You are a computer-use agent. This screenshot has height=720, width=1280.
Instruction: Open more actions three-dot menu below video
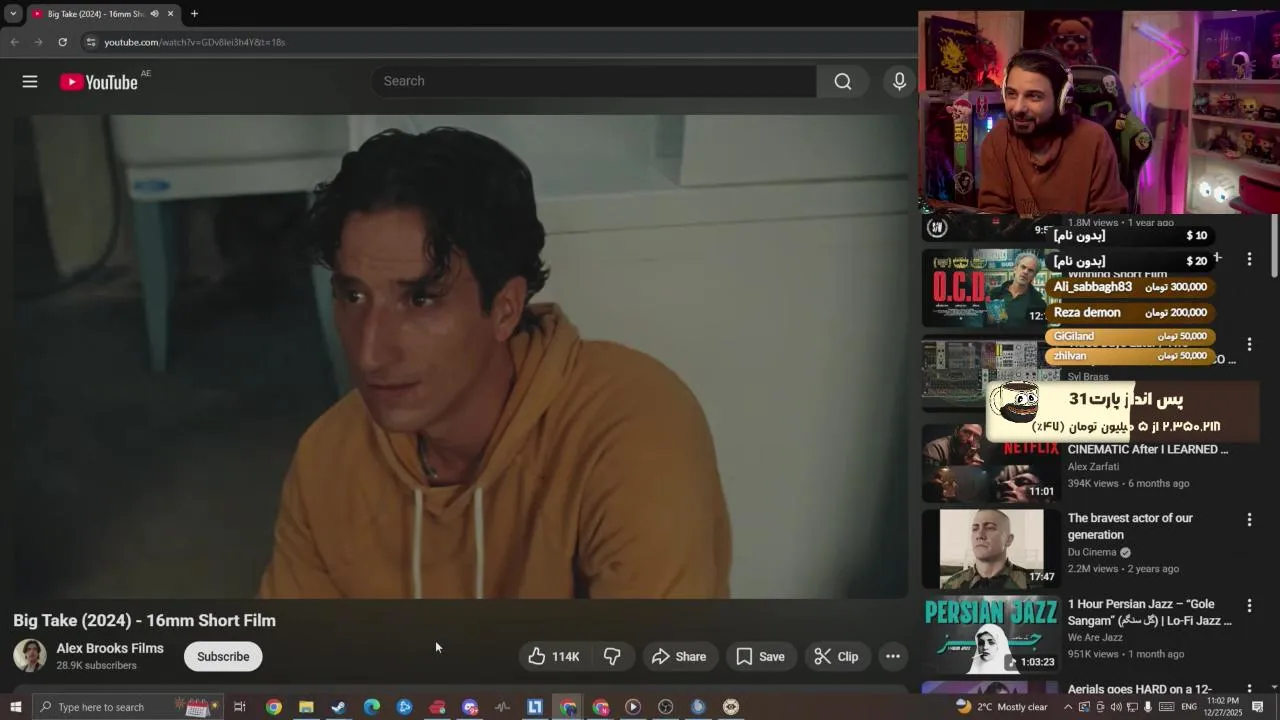(893, 656)
